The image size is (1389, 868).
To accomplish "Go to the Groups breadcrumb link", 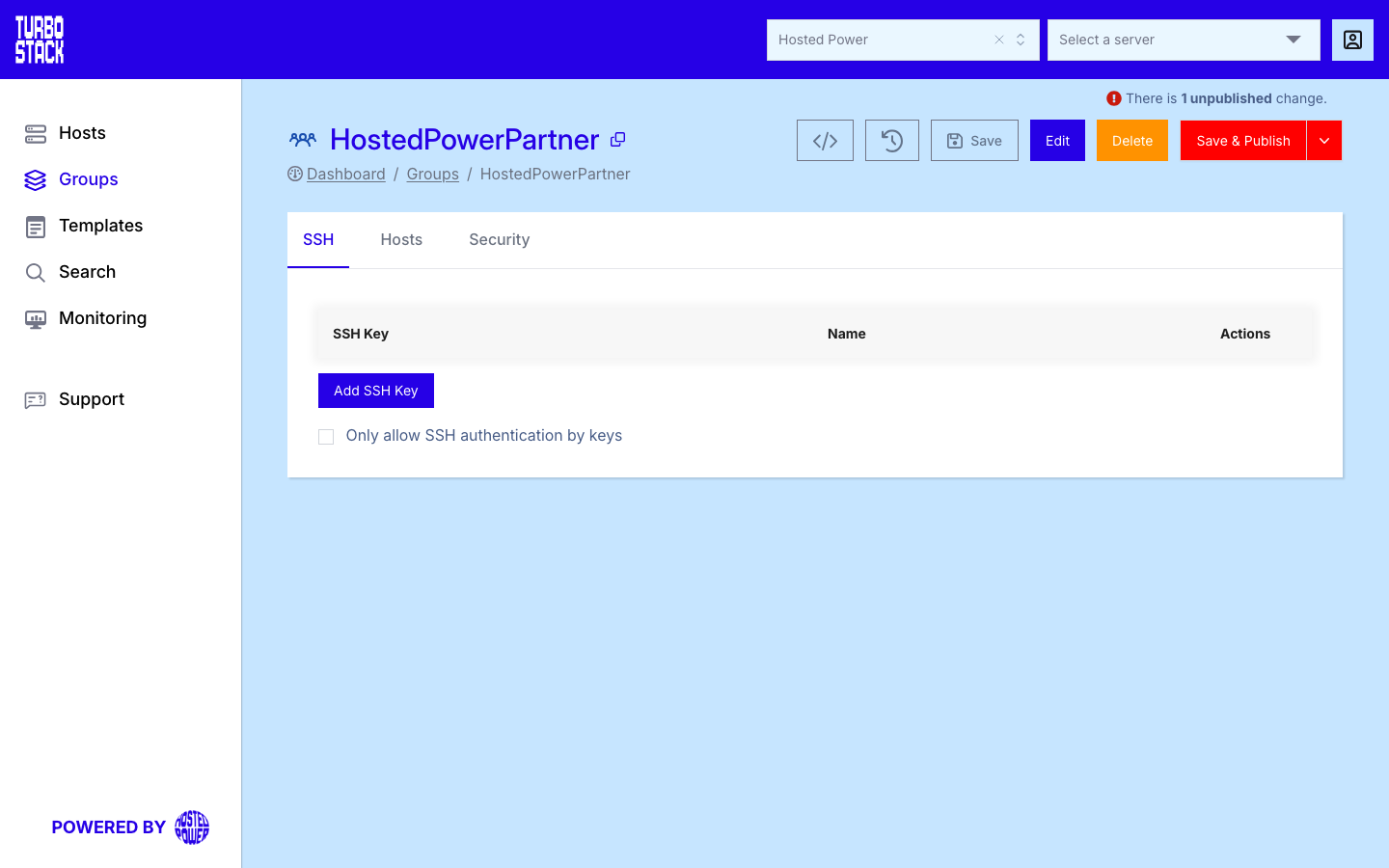I will [433, 174].
